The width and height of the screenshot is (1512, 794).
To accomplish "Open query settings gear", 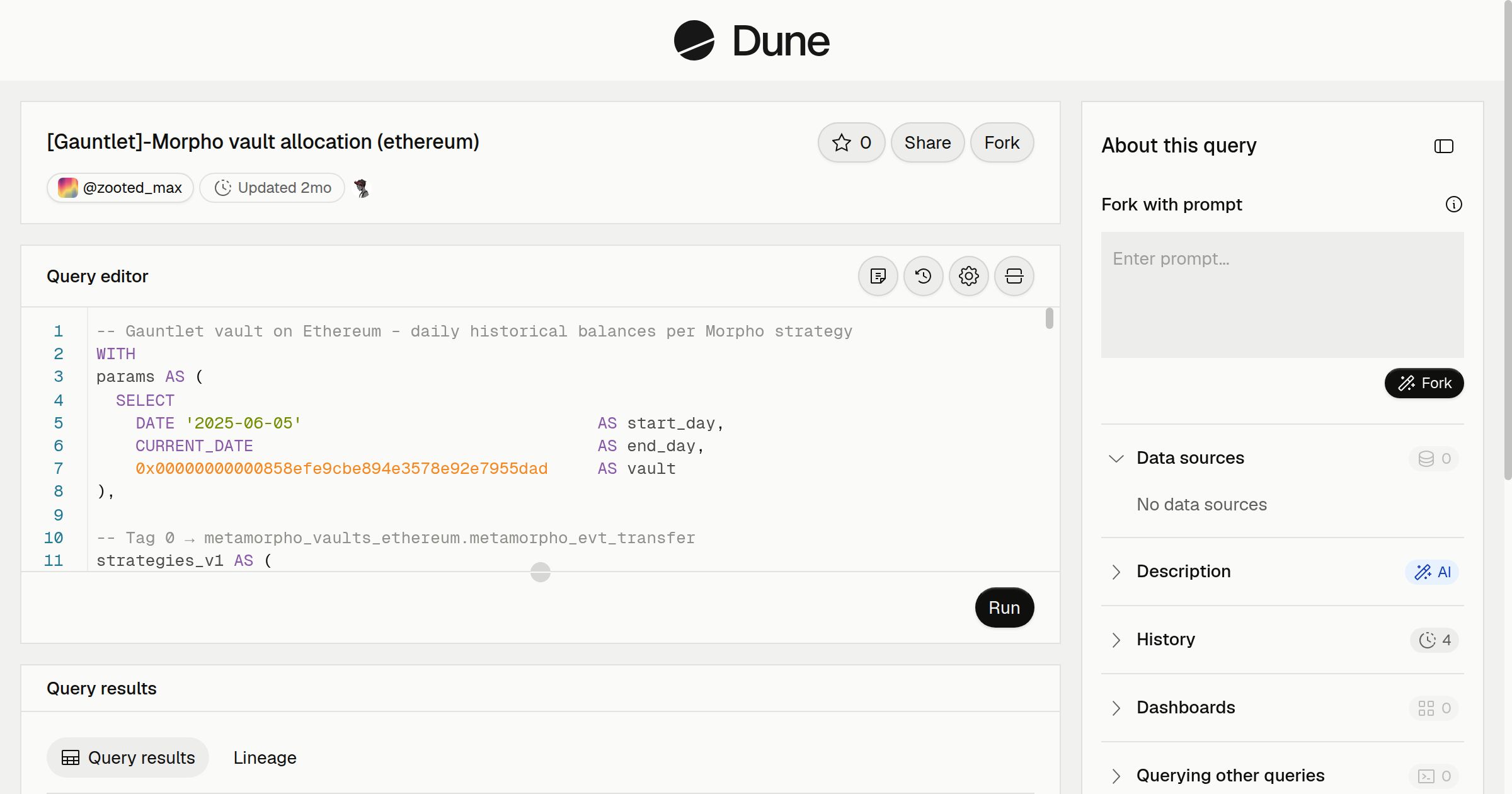I will (x=968, y=276).
